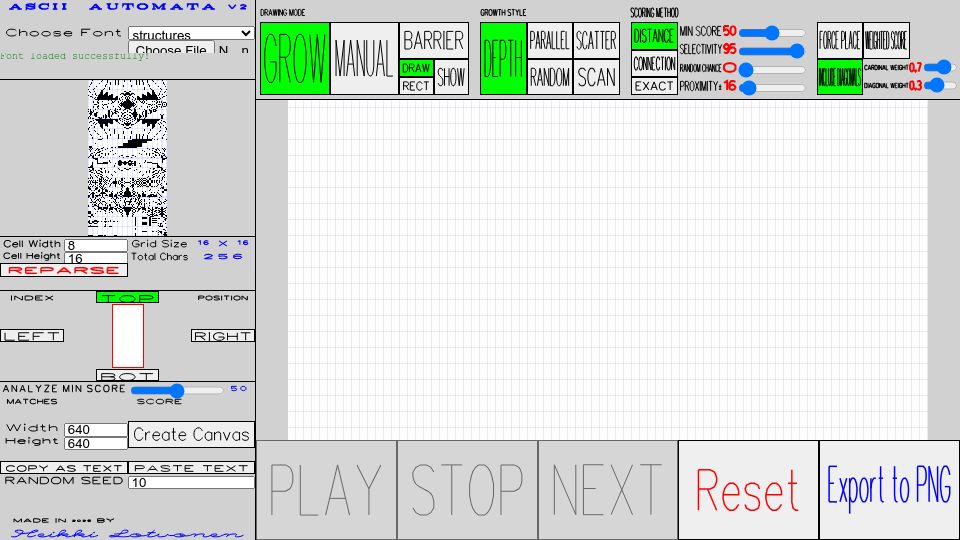This screenshot has width=960, height=540.
Task: Click the RANDOM SEED input field
Action: pos(191,482)
